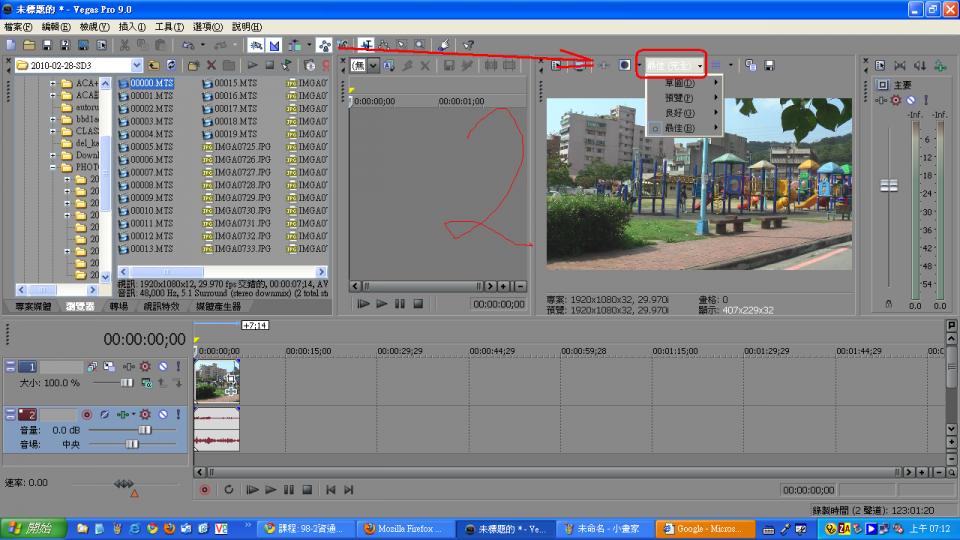Save preview snapshot to file icon

coord(769,65)
